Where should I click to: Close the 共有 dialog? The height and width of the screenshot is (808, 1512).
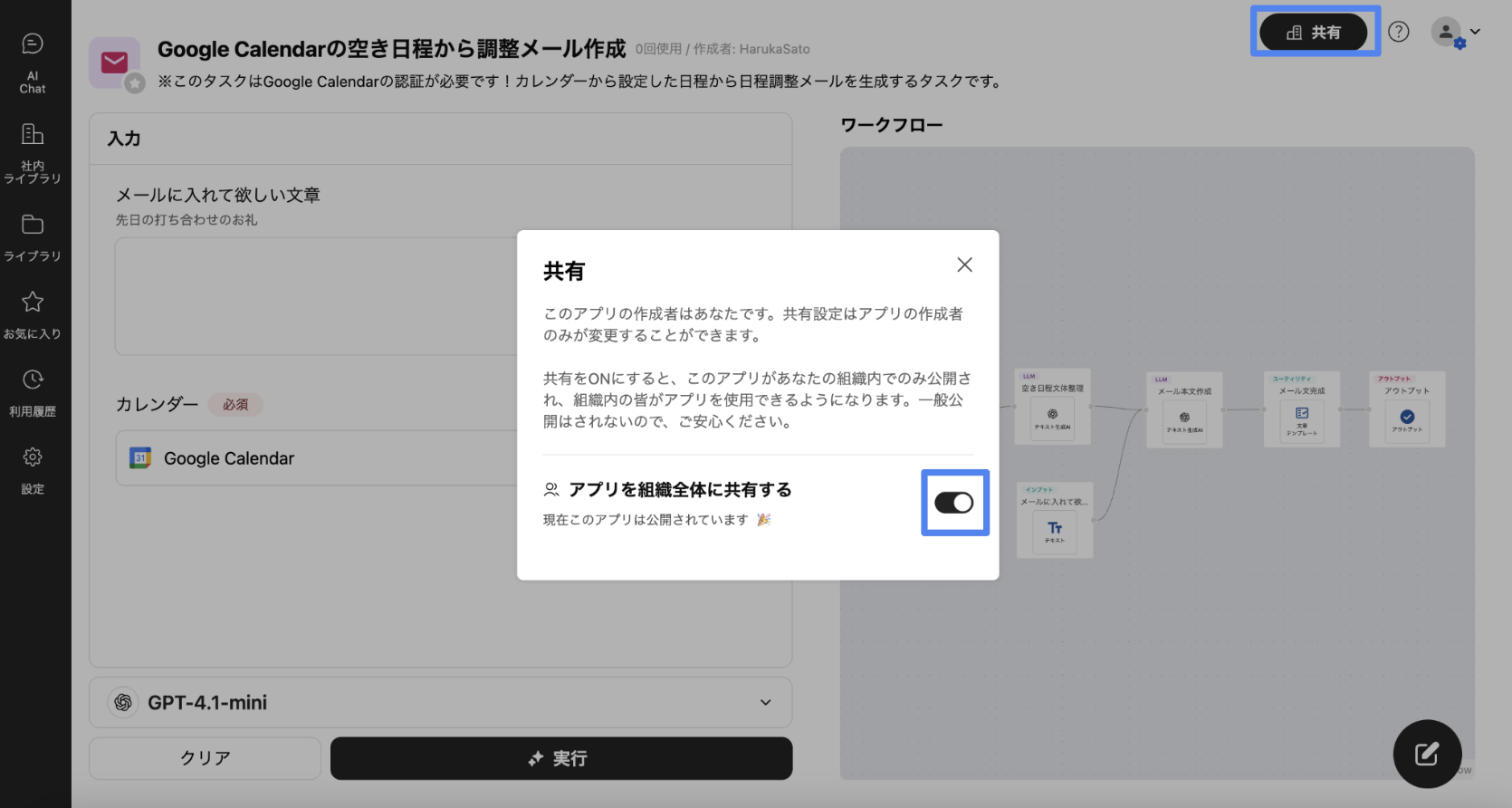tap(964, 265)
